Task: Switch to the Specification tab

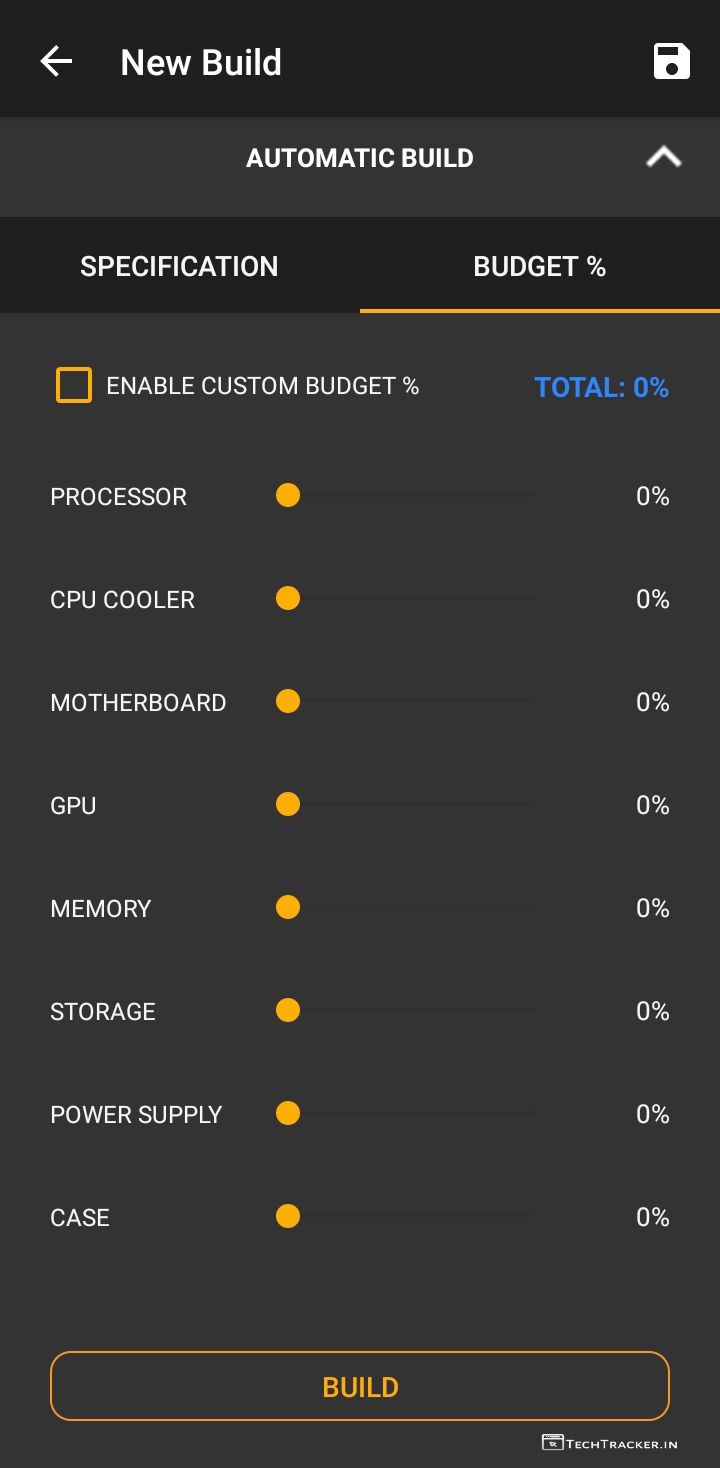Action: [x=180, y=266]
